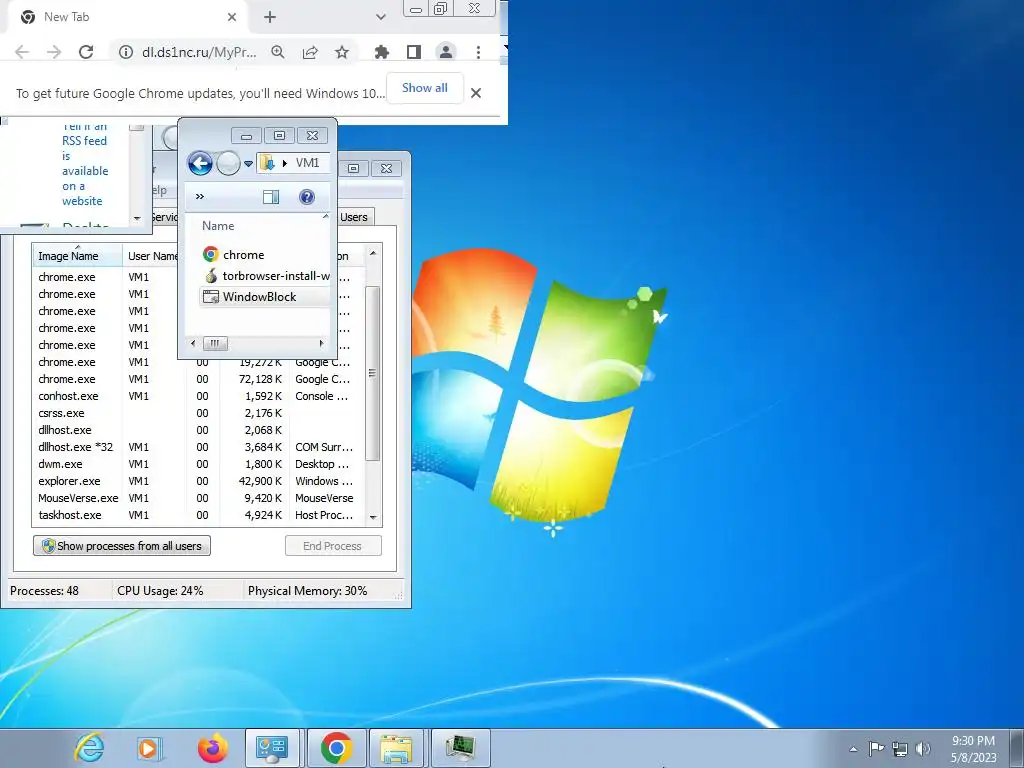The width and height of the screenshot is (1024, 768).
Task: Select torbrowser-install file in Explorer
Action: click(x=266, y=276)
